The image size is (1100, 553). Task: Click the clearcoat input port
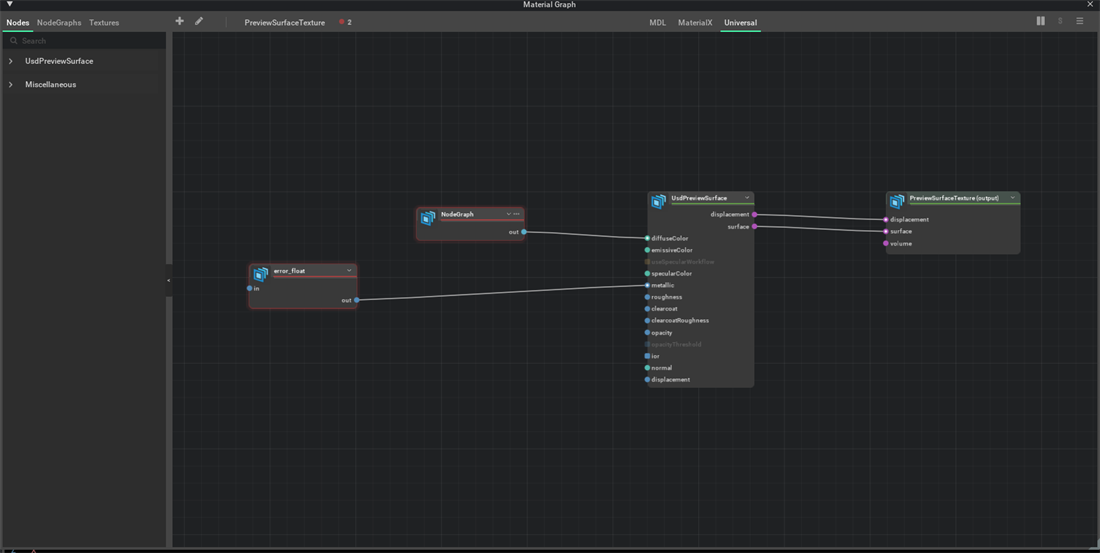[648, 309]
